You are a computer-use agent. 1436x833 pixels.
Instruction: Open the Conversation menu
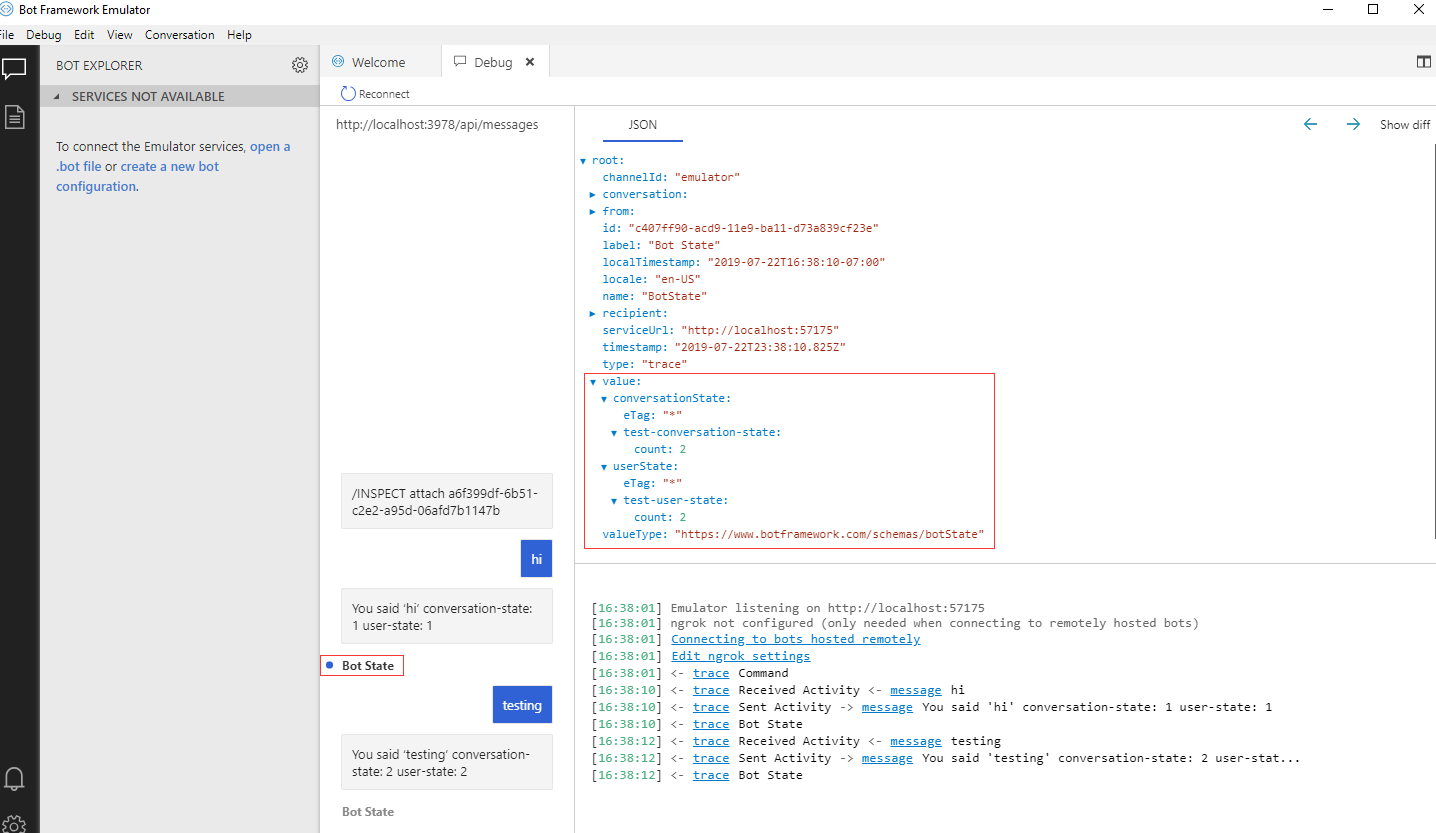179,34
